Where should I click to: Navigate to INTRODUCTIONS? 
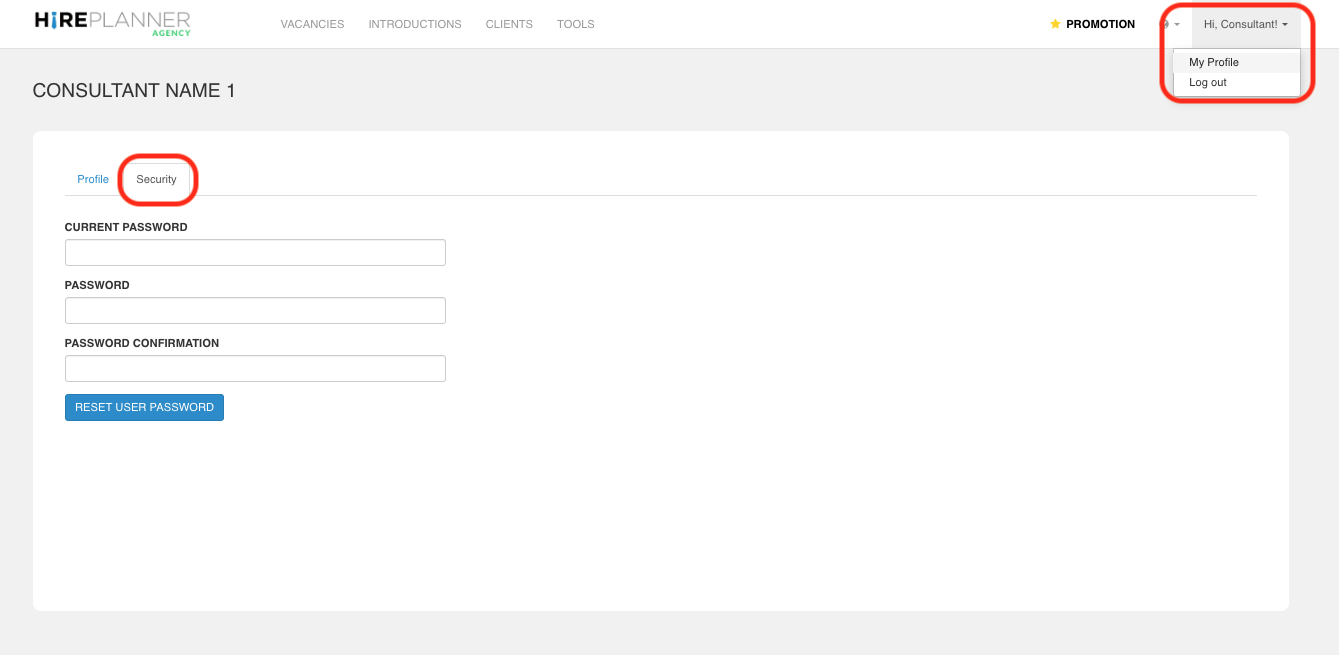[414, 24]
